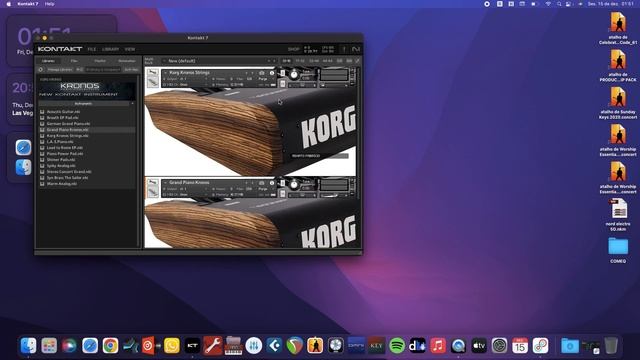Toggle the Aux sends button in rack header
The width and height of the screenshot is (640, 360).
point(349,61)
